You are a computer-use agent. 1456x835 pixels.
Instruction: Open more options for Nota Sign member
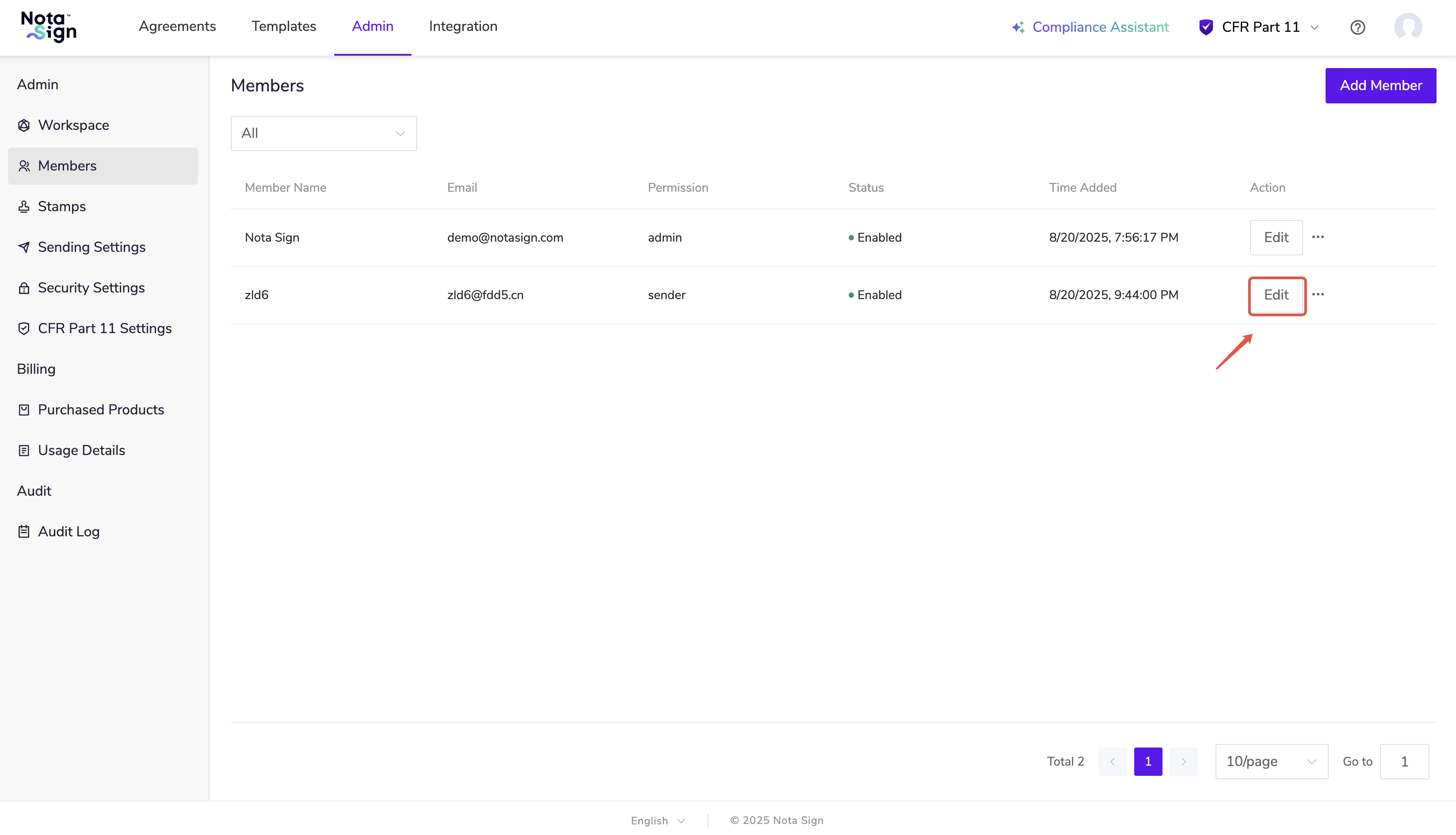(x=1318, y=237)
